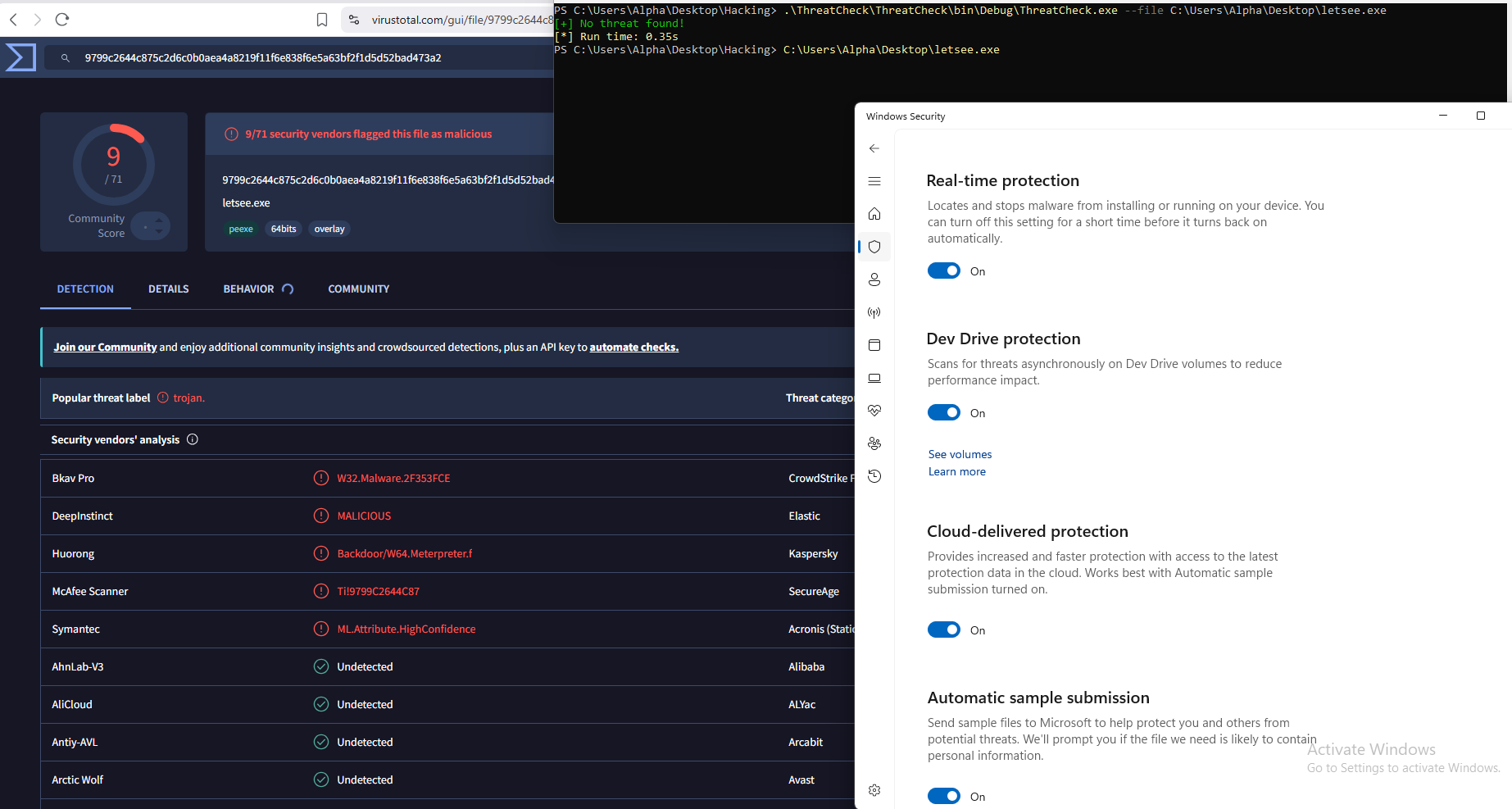Viewport: 1512px width, 809px height.
Task: Reload the VirusTotal page
Action: coord(62,20)
